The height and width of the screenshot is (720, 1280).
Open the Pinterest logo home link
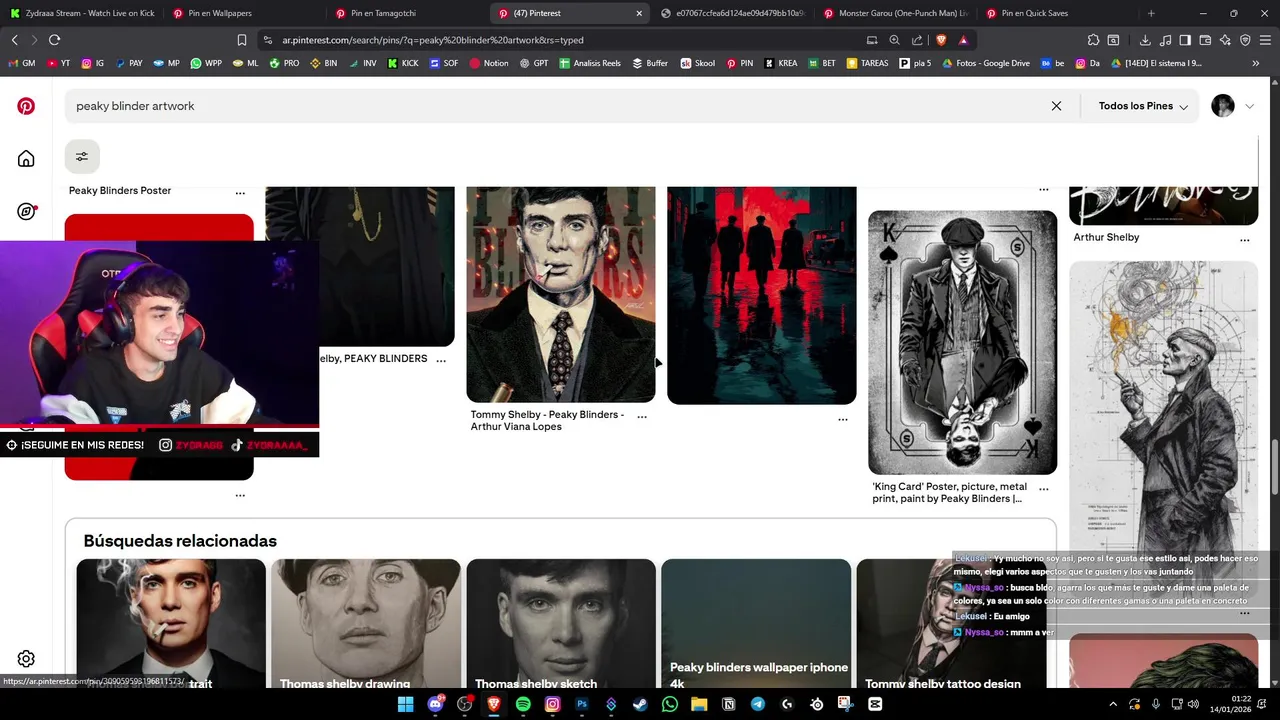[x=26, y=106]
